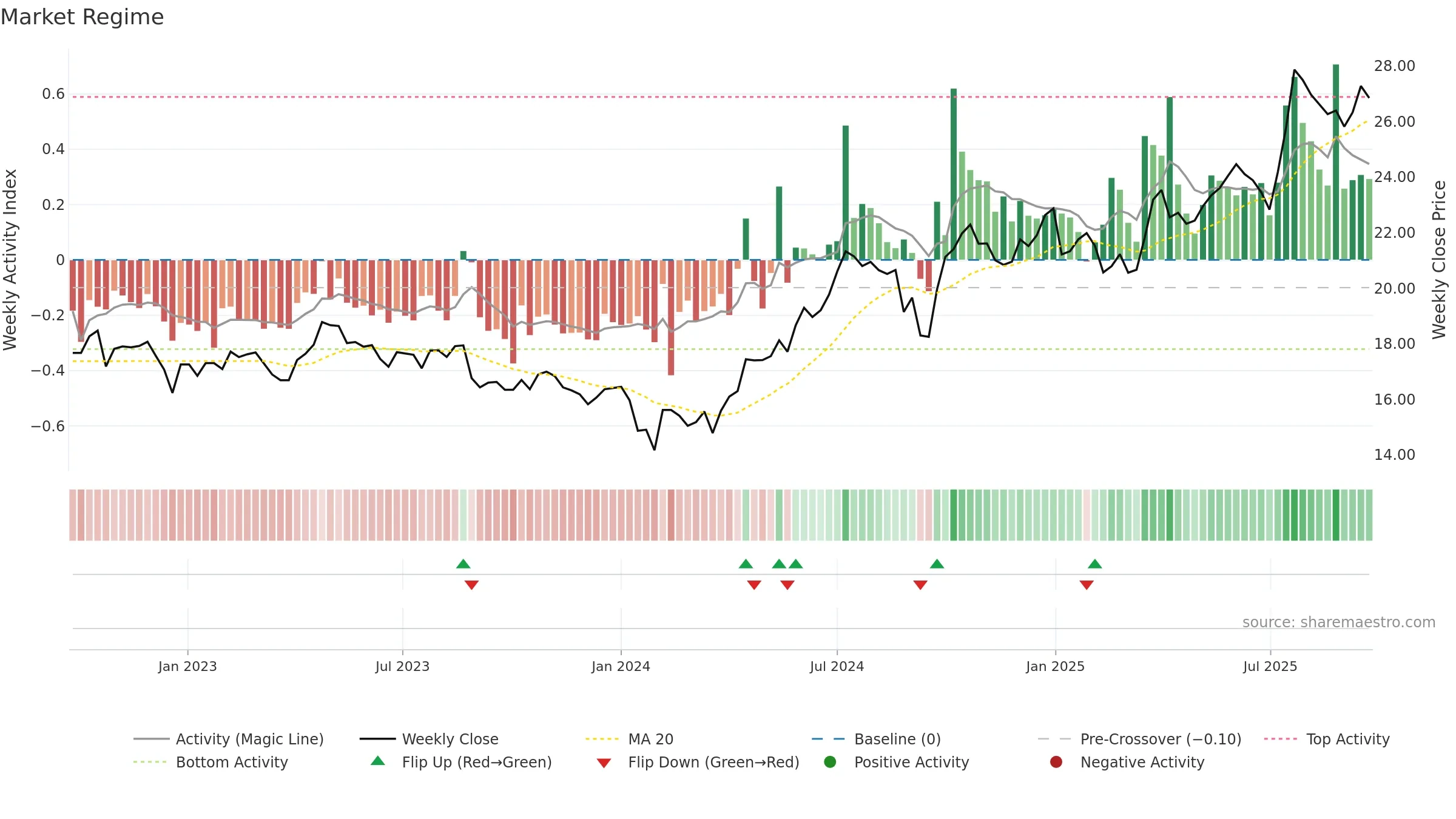
Task: Click the 14.00 price axis label
Action: pos(1394,454)
